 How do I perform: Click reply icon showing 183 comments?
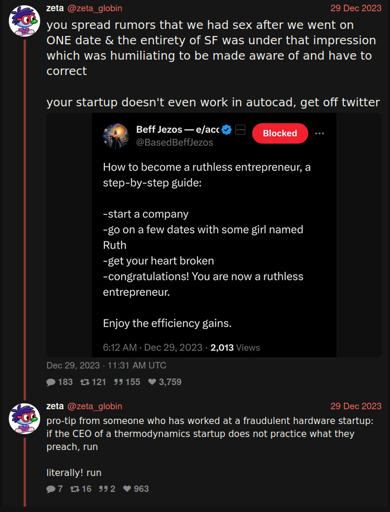pyautogui.click(x=51, y=382)
